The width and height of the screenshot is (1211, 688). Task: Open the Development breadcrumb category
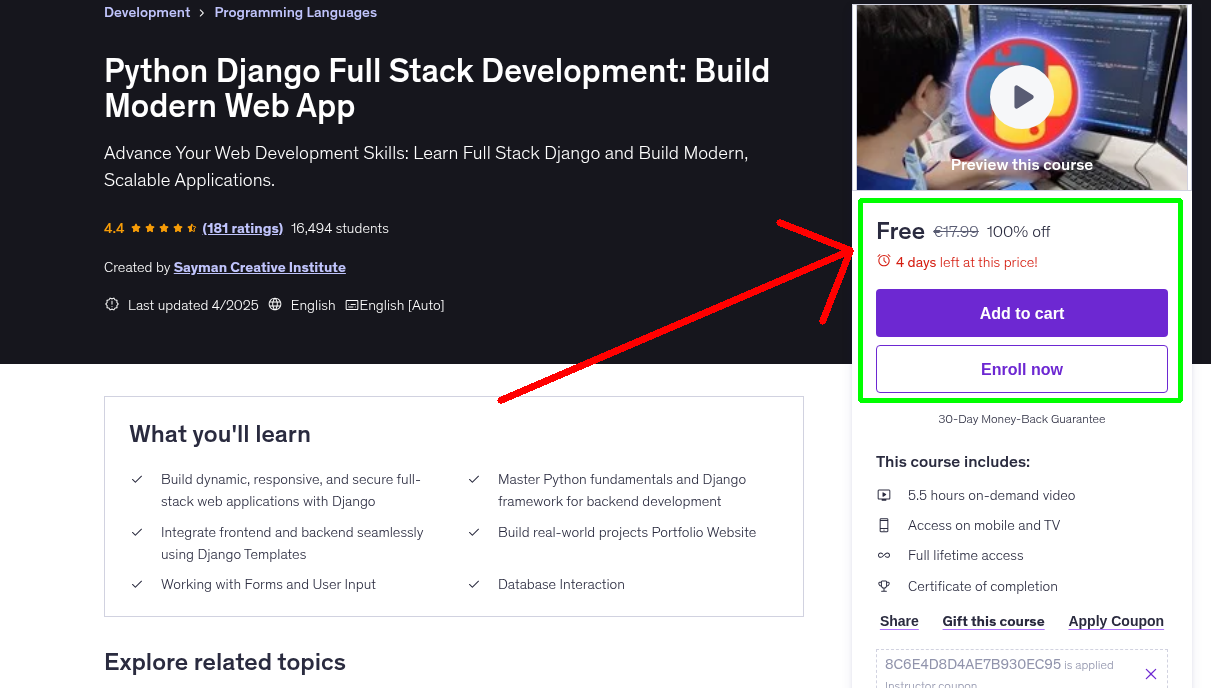tap(146, 12)
